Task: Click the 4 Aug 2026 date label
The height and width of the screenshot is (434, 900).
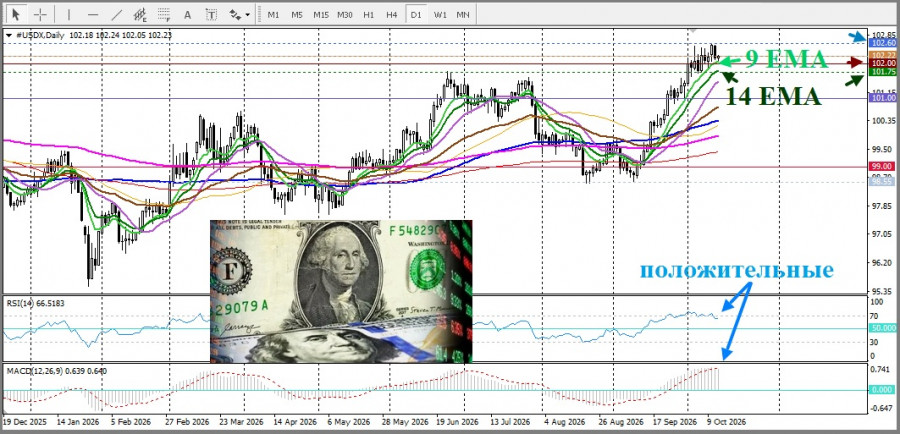Action: pyautogui.click(x=566, y=421)
